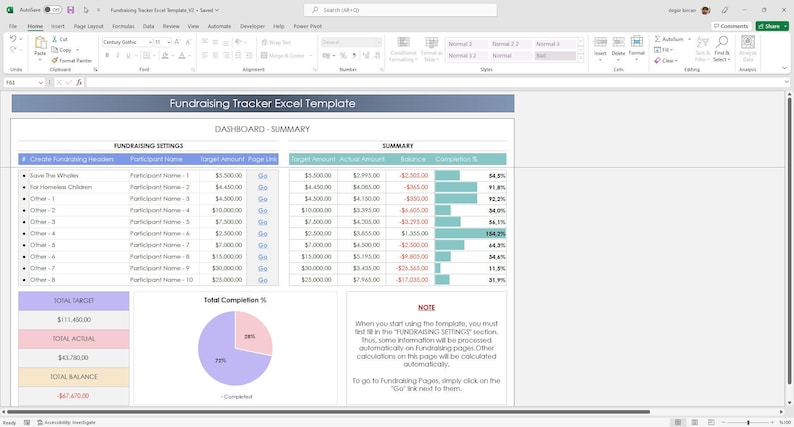
Task: Follow the Go link for Save The Whales
Action: click(x=263, y=175)
